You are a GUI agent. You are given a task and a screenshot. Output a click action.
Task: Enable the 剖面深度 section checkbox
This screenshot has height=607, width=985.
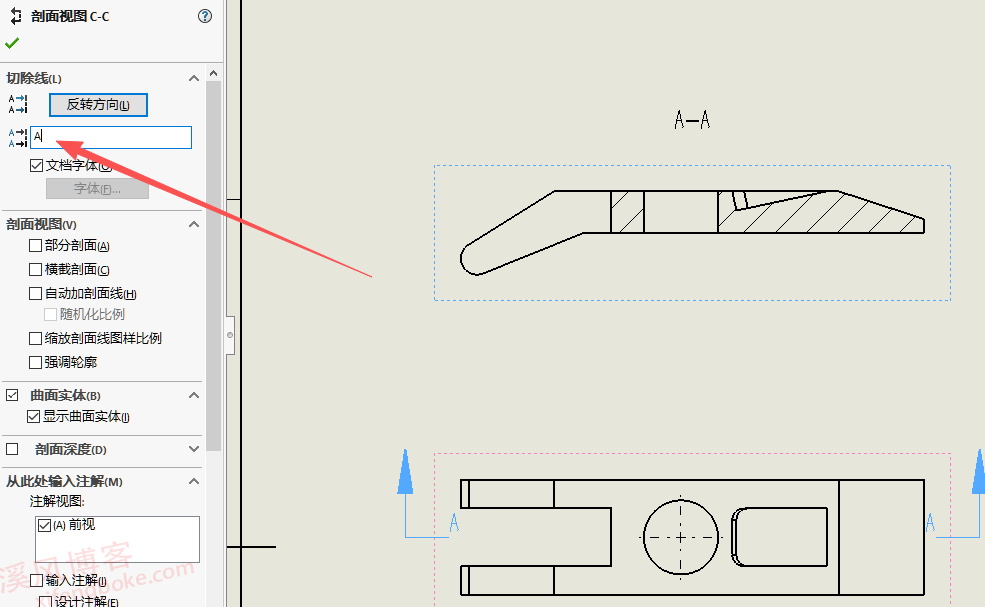pos(12,449)
